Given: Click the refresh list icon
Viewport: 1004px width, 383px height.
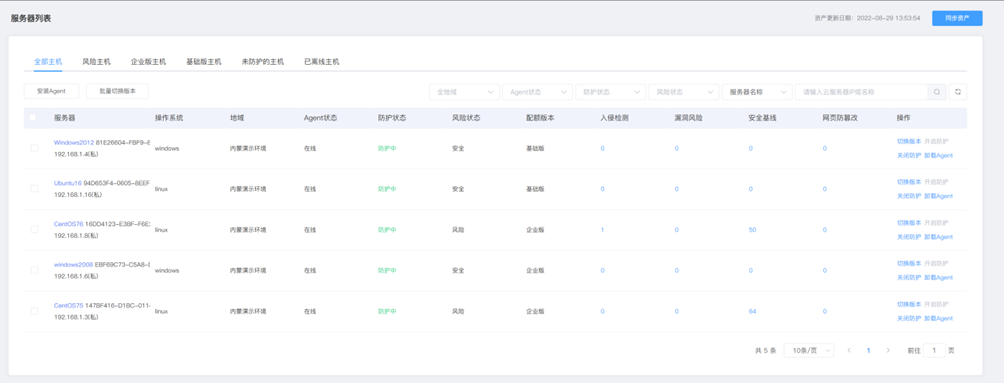Looking at the screenshot, I should click(x=958, y=92).
